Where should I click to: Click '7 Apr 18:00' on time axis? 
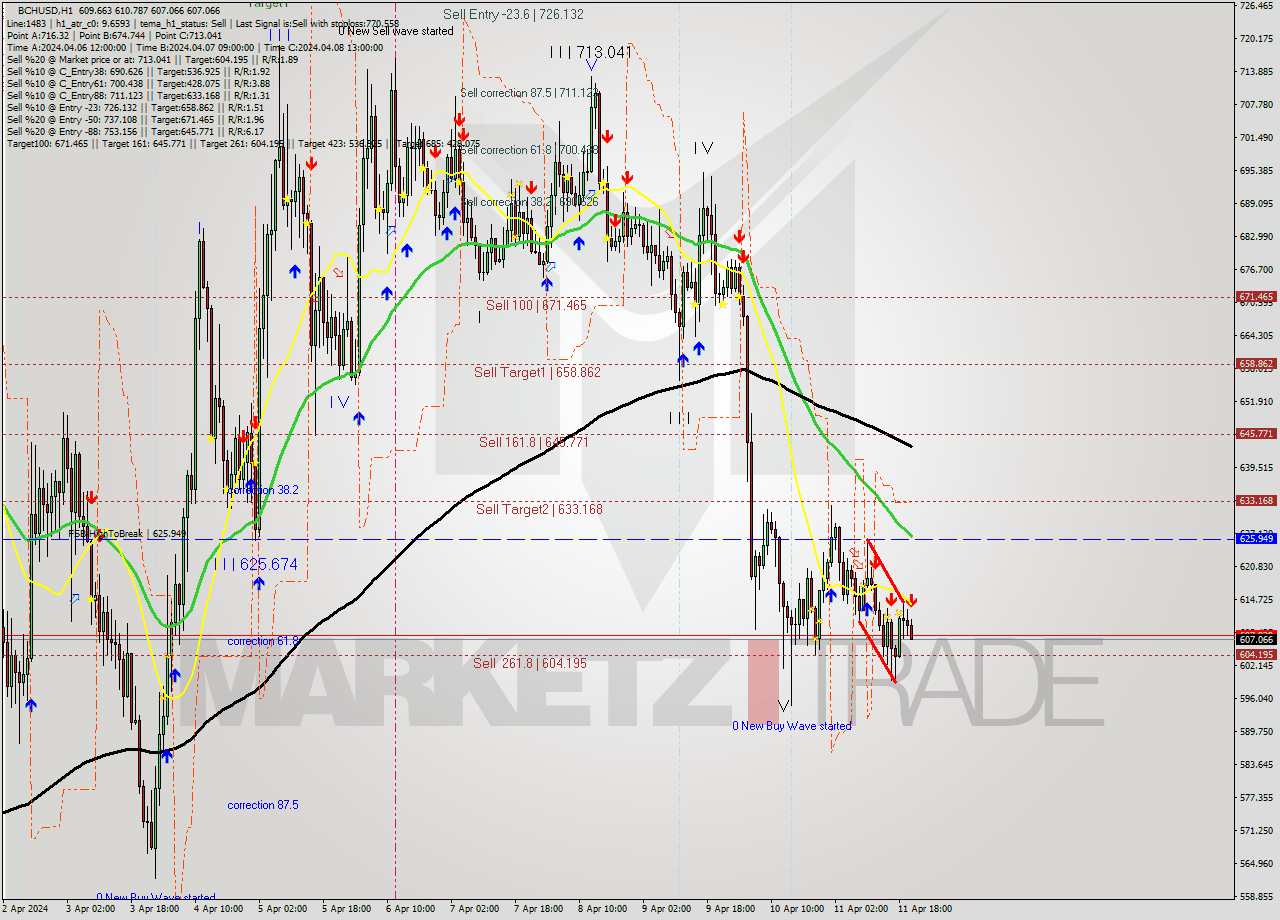(x=538, y=909)
